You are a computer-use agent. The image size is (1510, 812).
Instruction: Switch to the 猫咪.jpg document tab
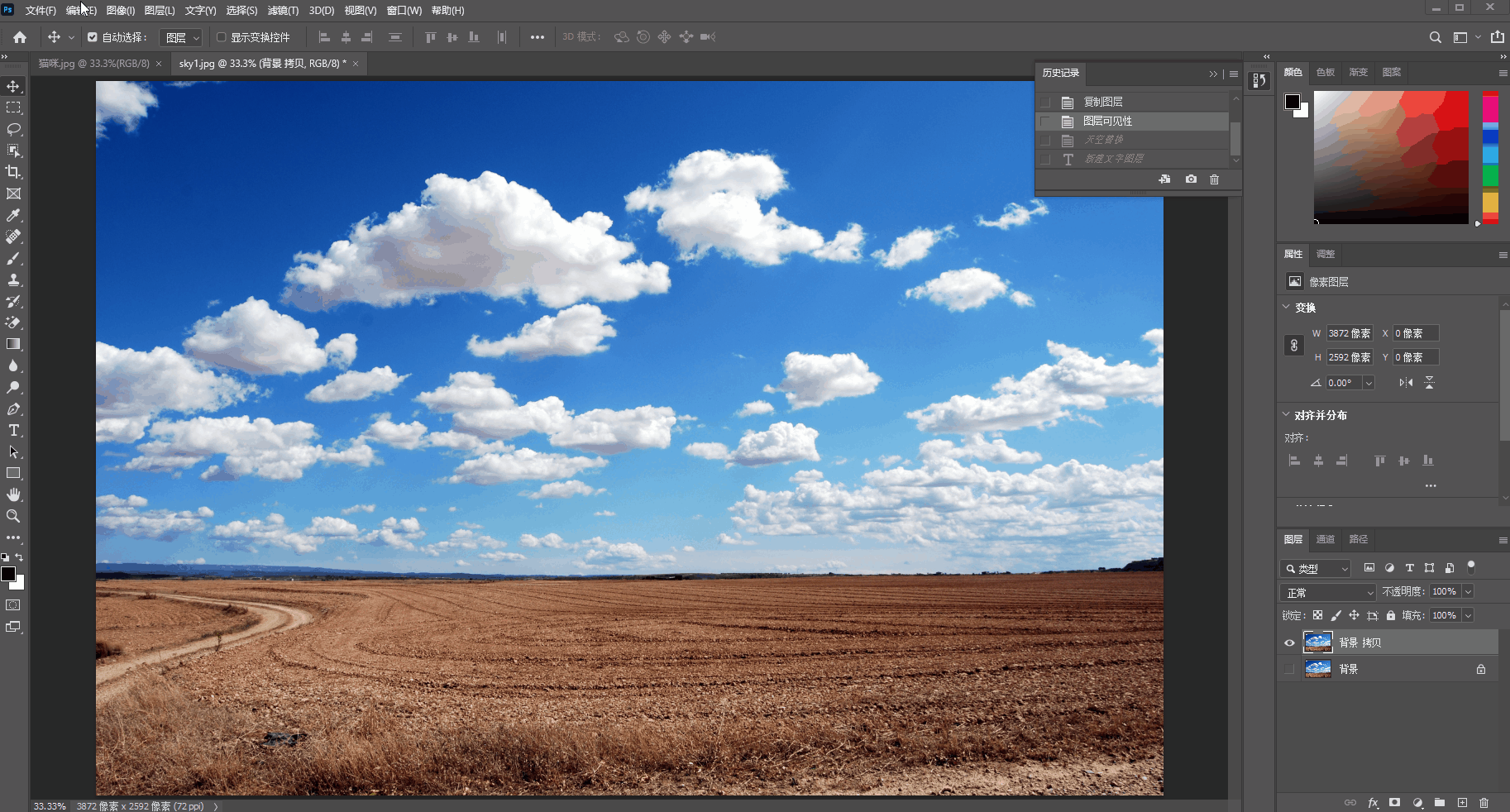tap(94, 64)
